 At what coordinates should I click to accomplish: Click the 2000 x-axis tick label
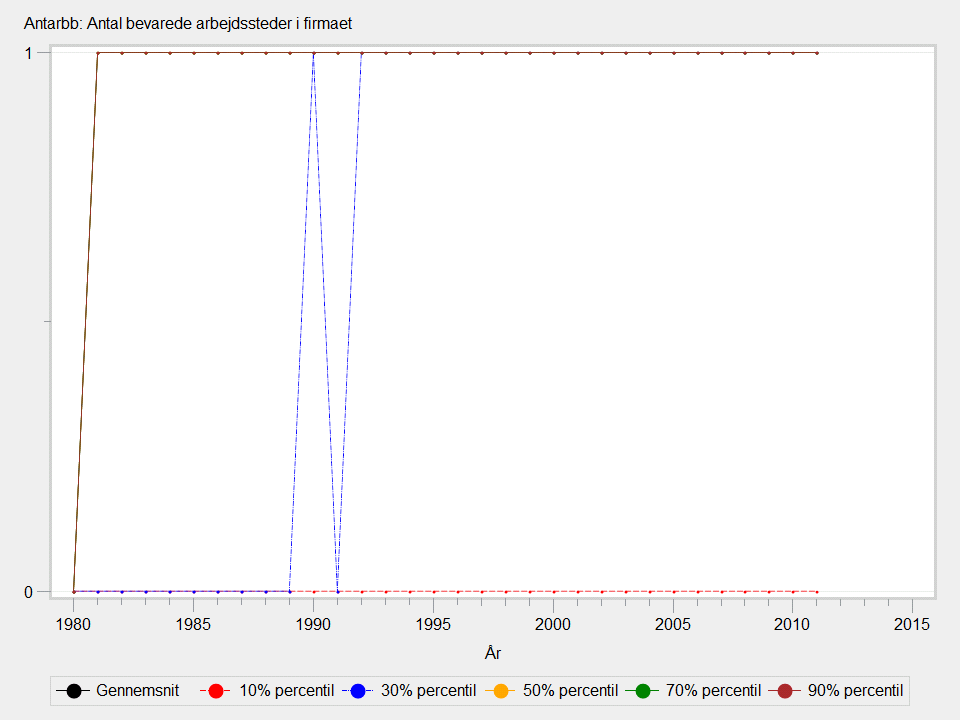(553, 624)
